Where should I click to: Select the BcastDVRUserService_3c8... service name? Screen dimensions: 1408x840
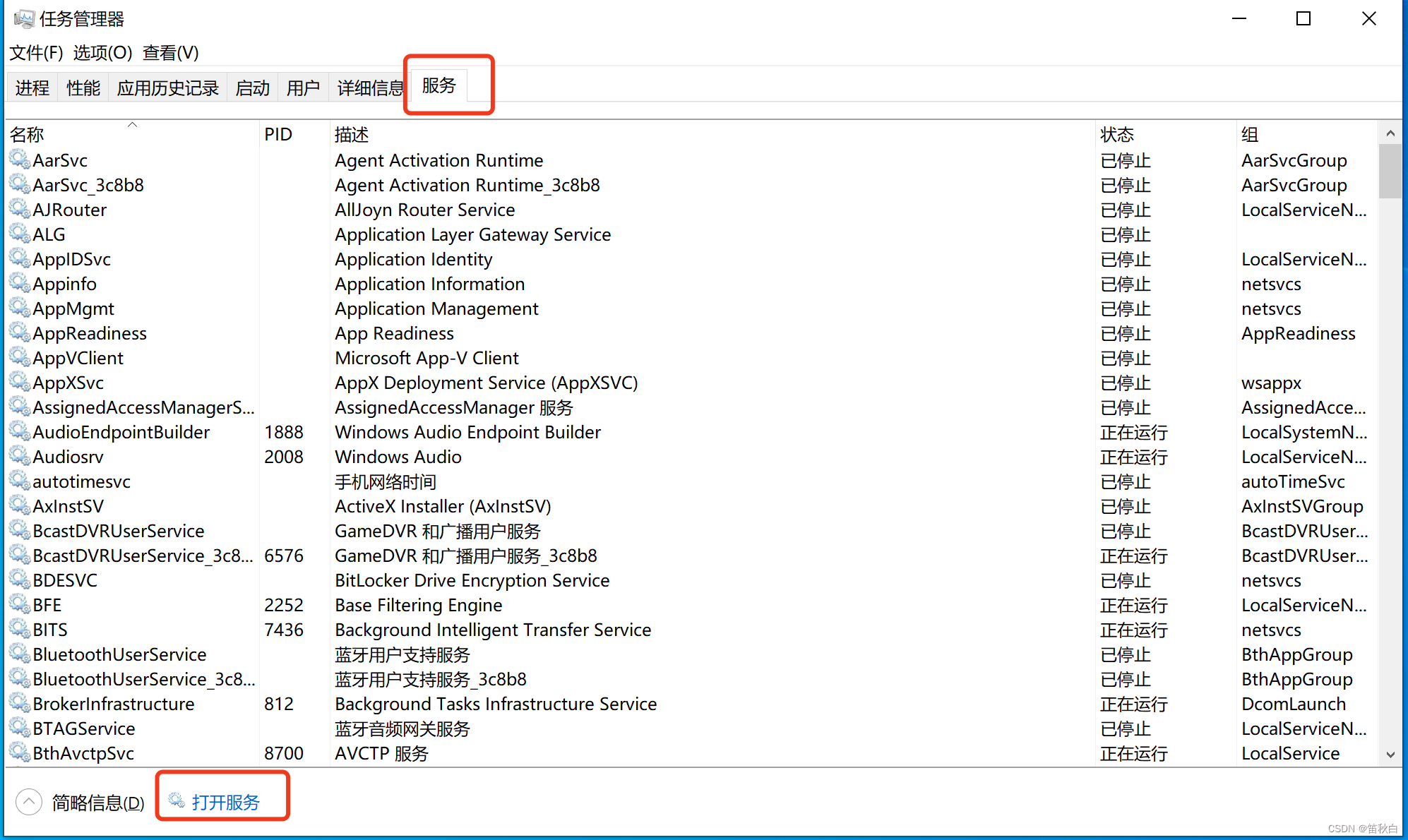(143, 556)
